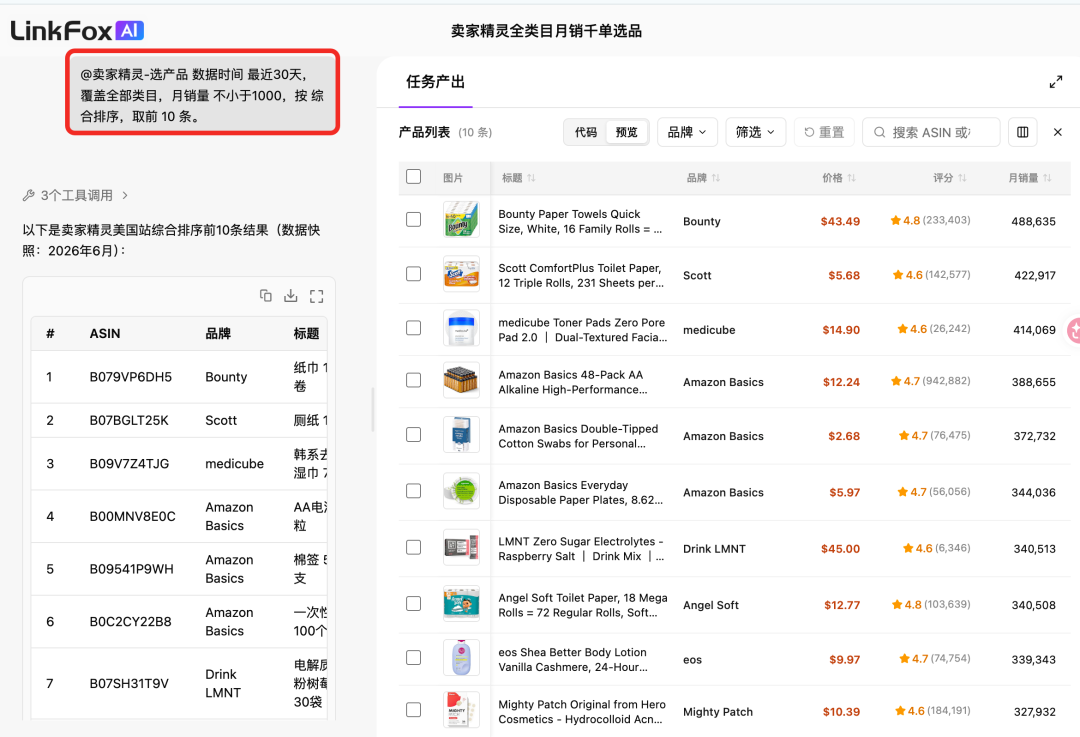Image resolution: width=1080 pixels, height=737 pixels.
Task: Switch to 预览 view
Action: [x=626, y=132]
